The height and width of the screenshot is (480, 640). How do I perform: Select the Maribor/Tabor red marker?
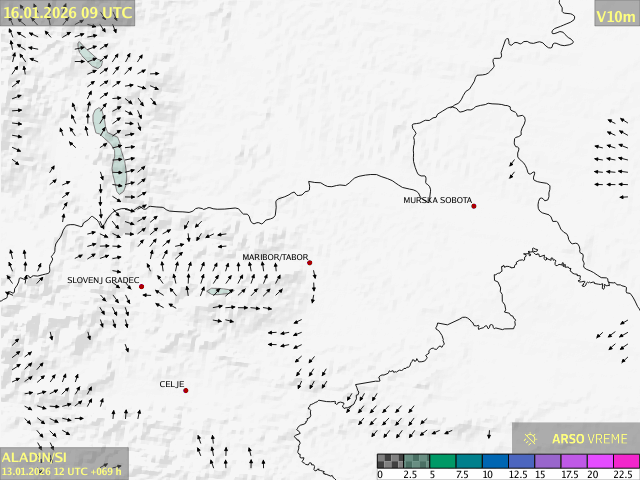310,263
